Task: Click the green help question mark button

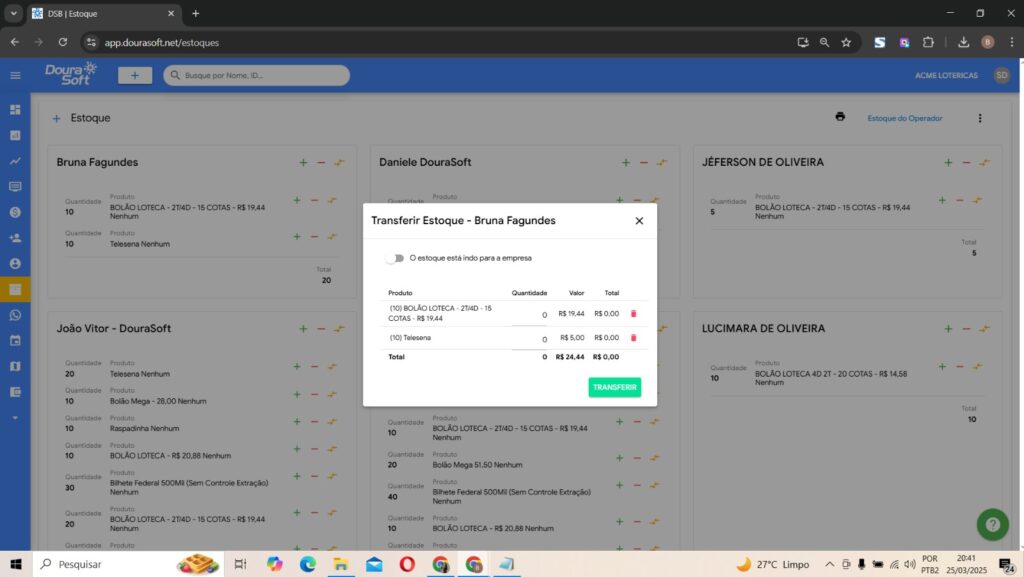Action: tap(992, 524)
